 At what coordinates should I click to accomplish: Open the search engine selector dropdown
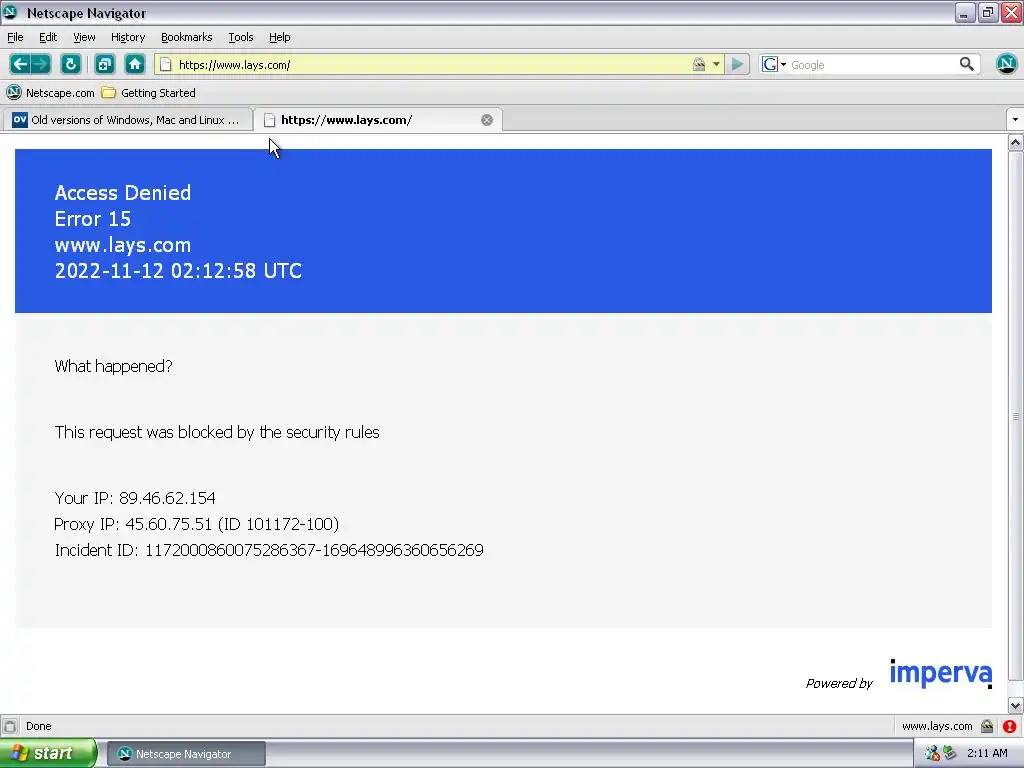click(774, 65)
